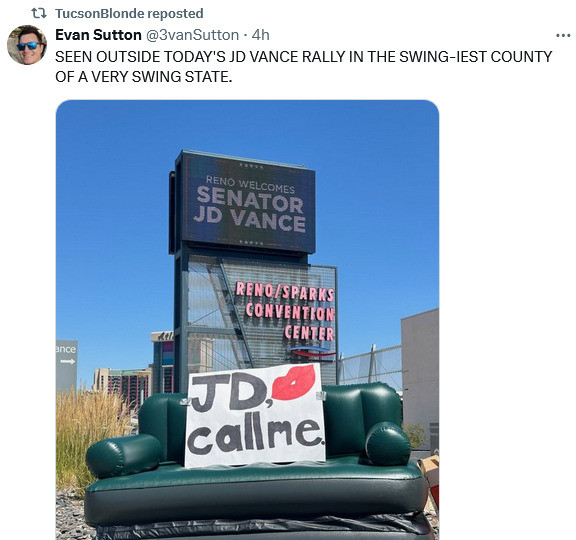Click the 'JD, call me' sign in photo
This screenshot has height=540, width=576.
(255, 415)
